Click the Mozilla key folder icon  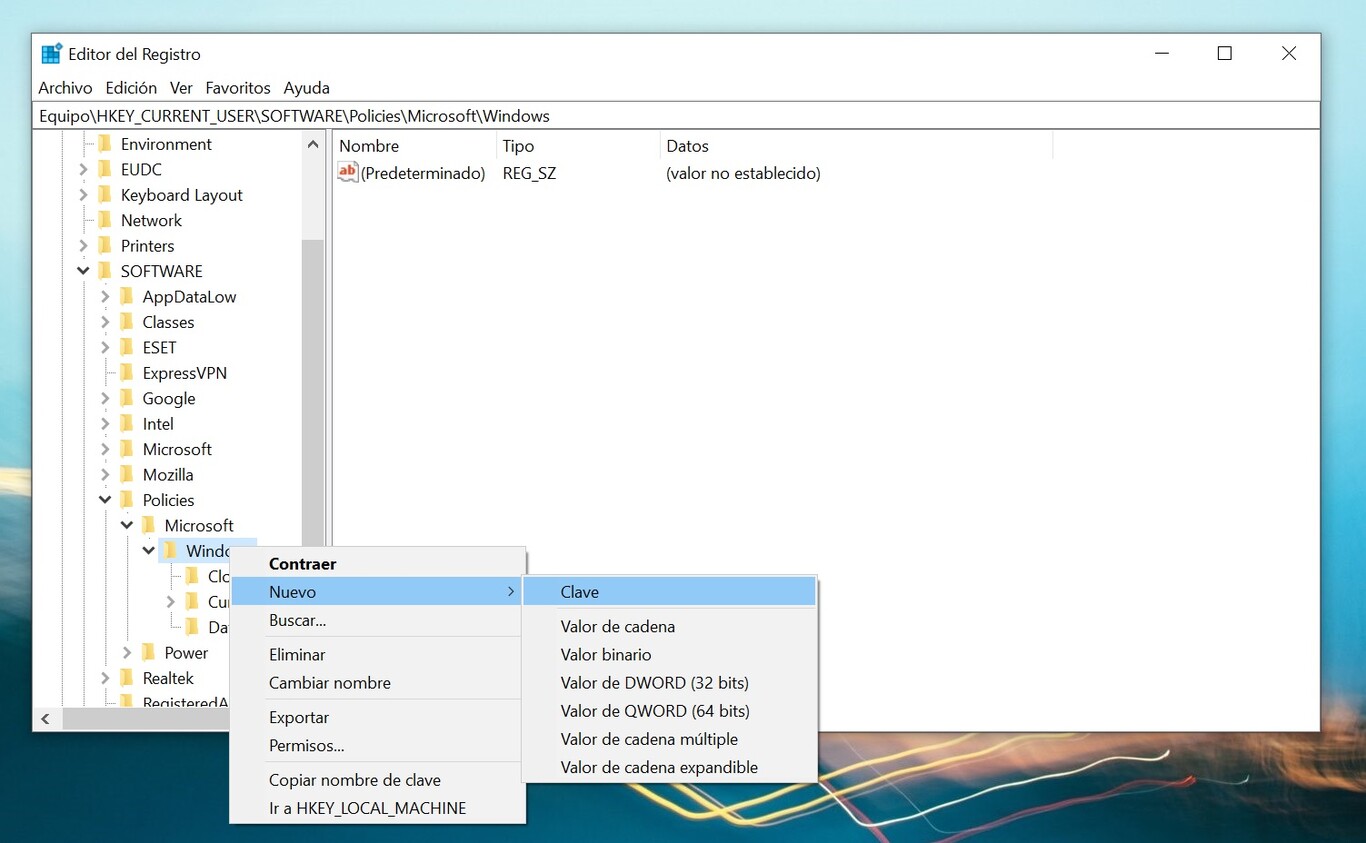click(x=127, y=475)
